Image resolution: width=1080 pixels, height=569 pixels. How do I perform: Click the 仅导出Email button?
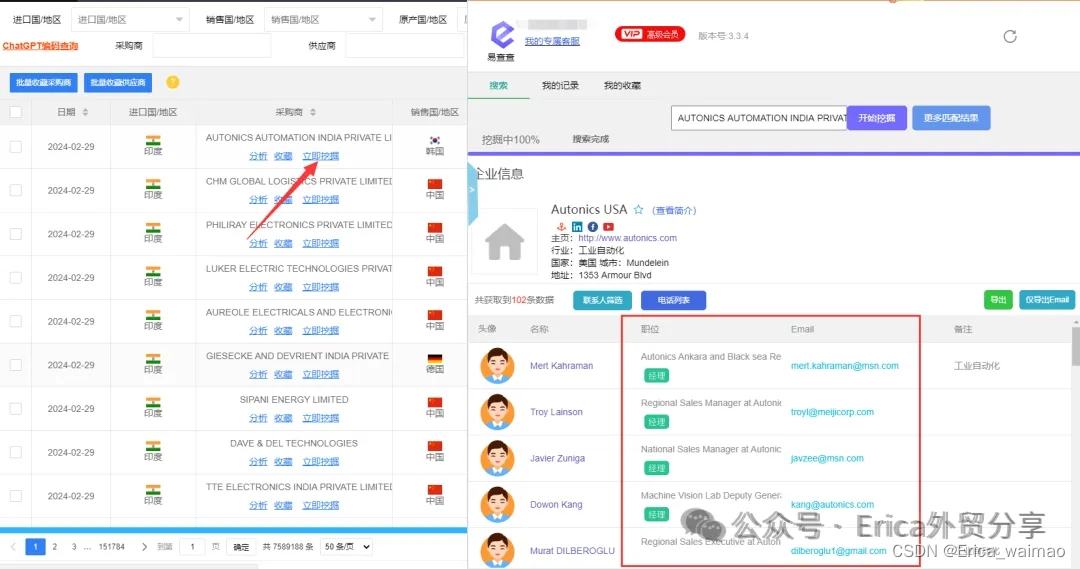(1047, 300)
